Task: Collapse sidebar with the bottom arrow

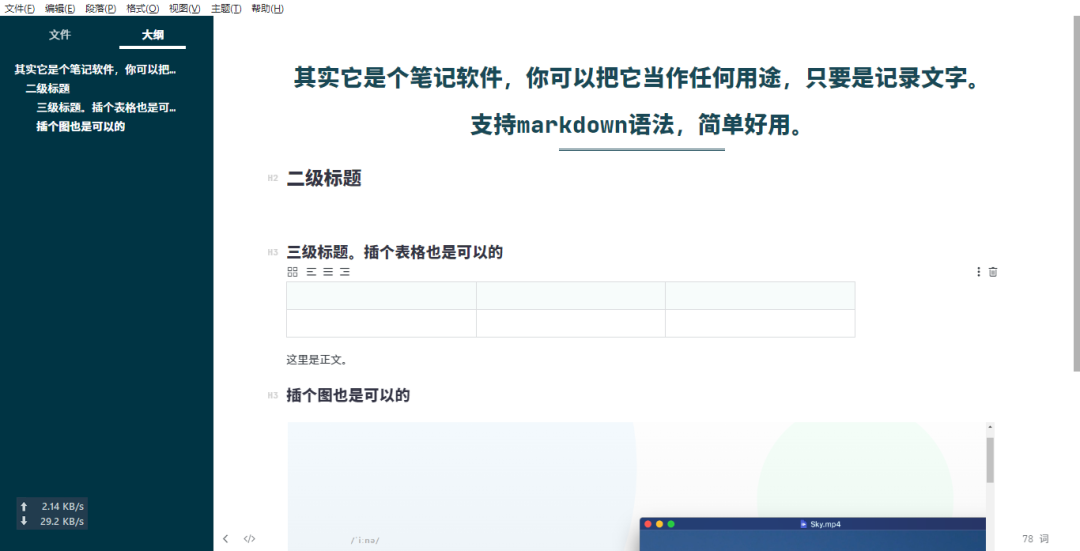Action: (225, 539)
